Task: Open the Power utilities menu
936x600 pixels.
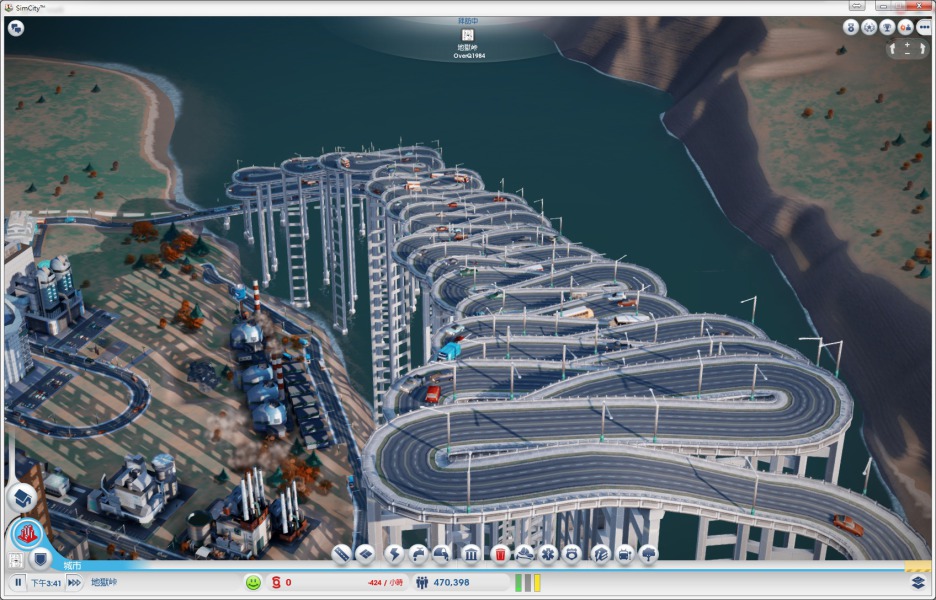Action: [x=394, y=553]
